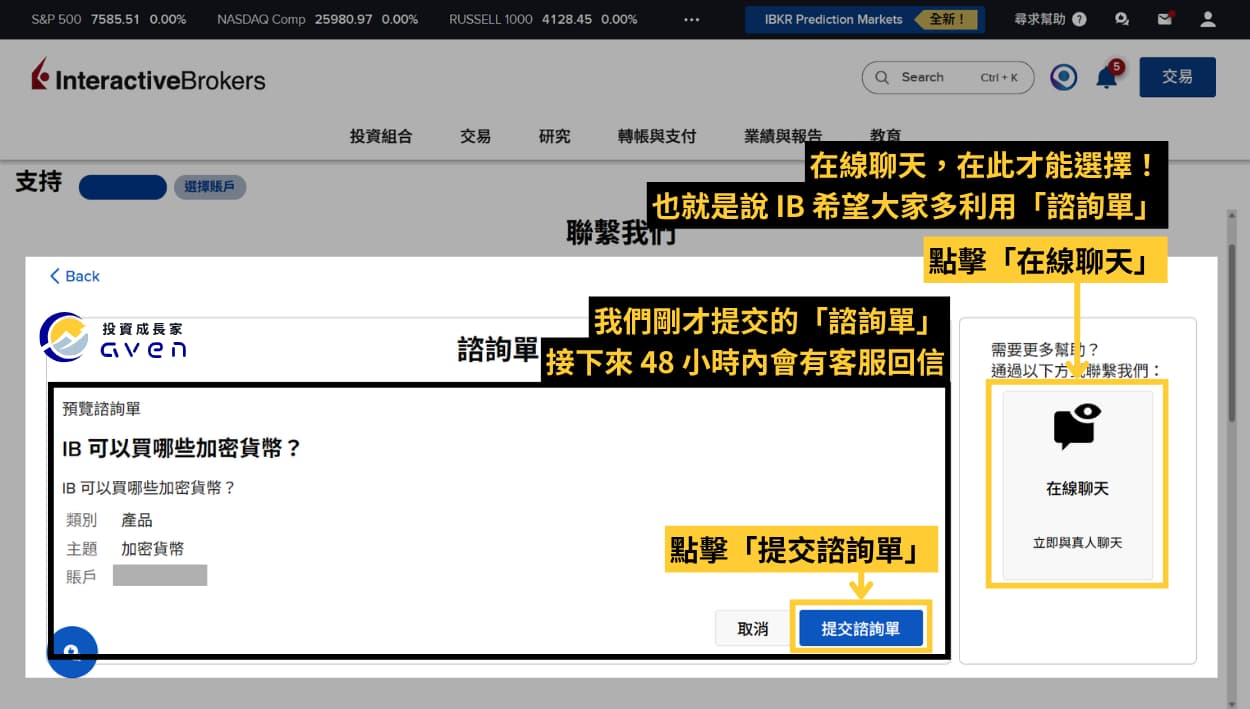The height and width of the screenshot is (709, 1250).
Task: Open the mail envelope icon
Action: coord(1164,19)
